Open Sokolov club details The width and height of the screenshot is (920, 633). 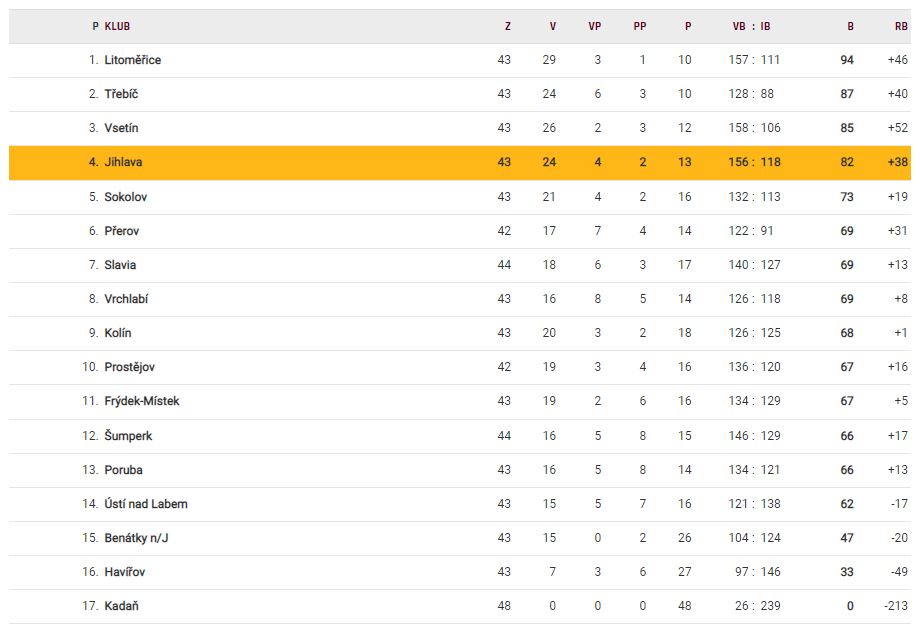[126, 197]
